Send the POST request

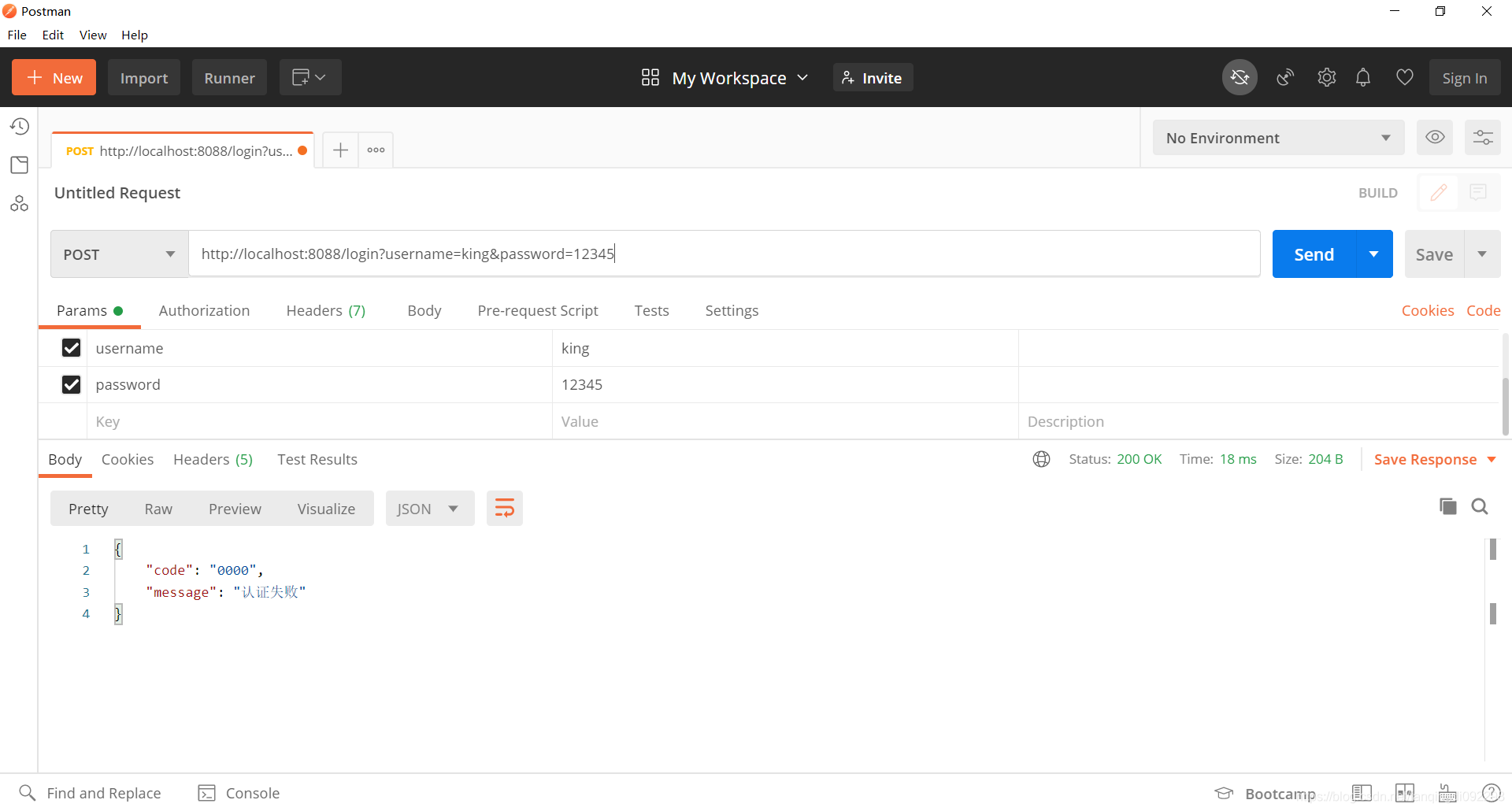(x=1314, y=254)
